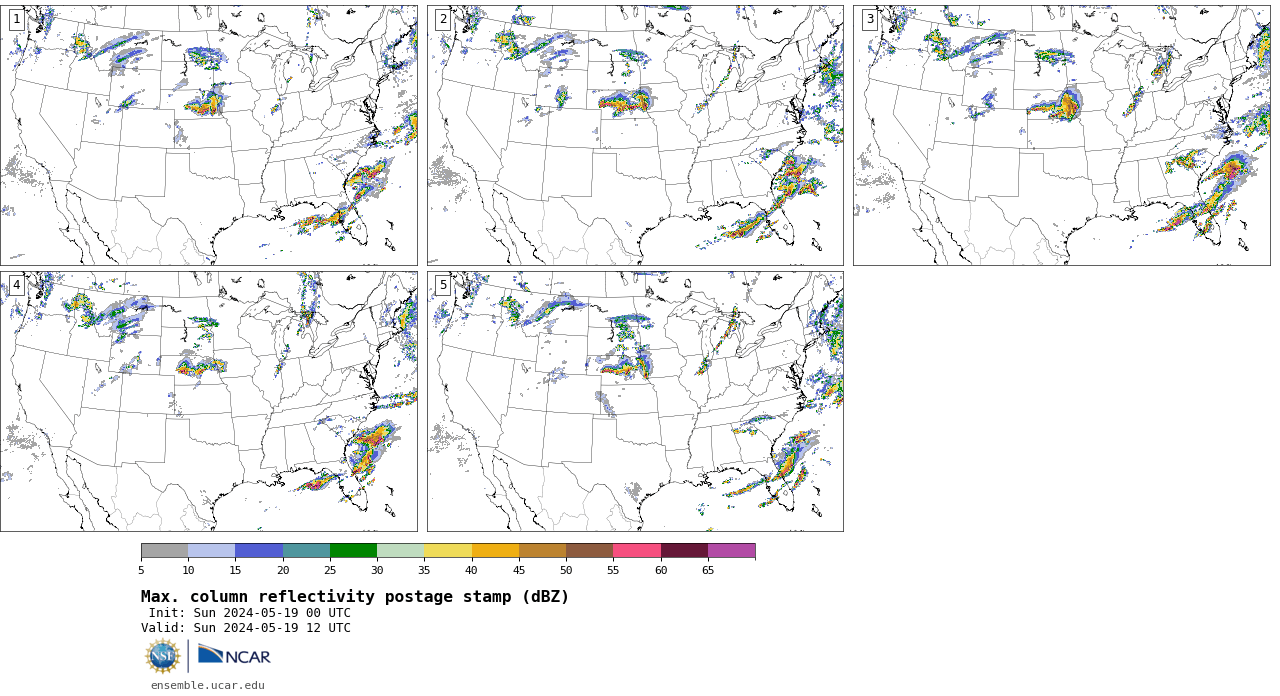The width and height of the screenshot is (1280, 696).
Task: Click the colorbar tick label 40
Action: tap(472, 571)
